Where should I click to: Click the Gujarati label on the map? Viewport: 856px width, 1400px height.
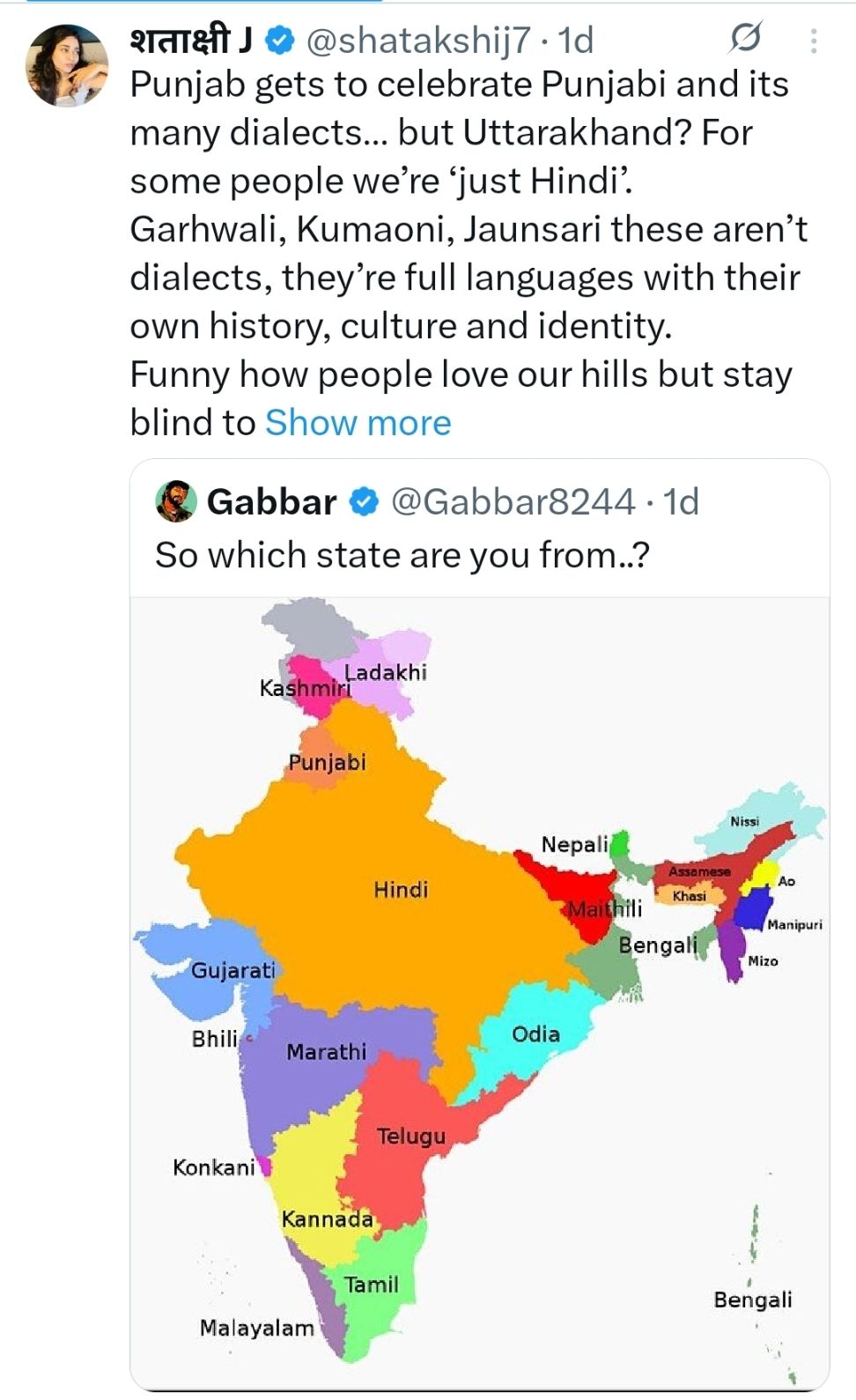coord(233,970)
